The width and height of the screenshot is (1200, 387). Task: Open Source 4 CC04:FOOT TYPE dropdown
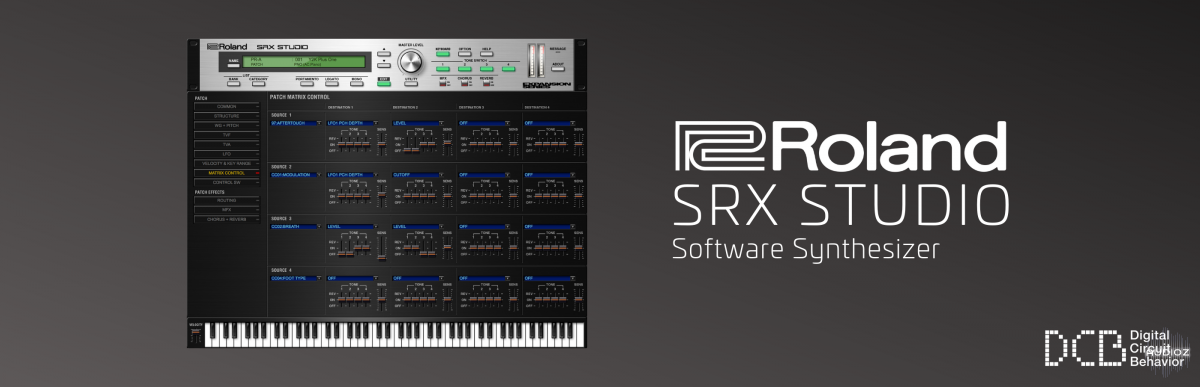tap(296, 279)
